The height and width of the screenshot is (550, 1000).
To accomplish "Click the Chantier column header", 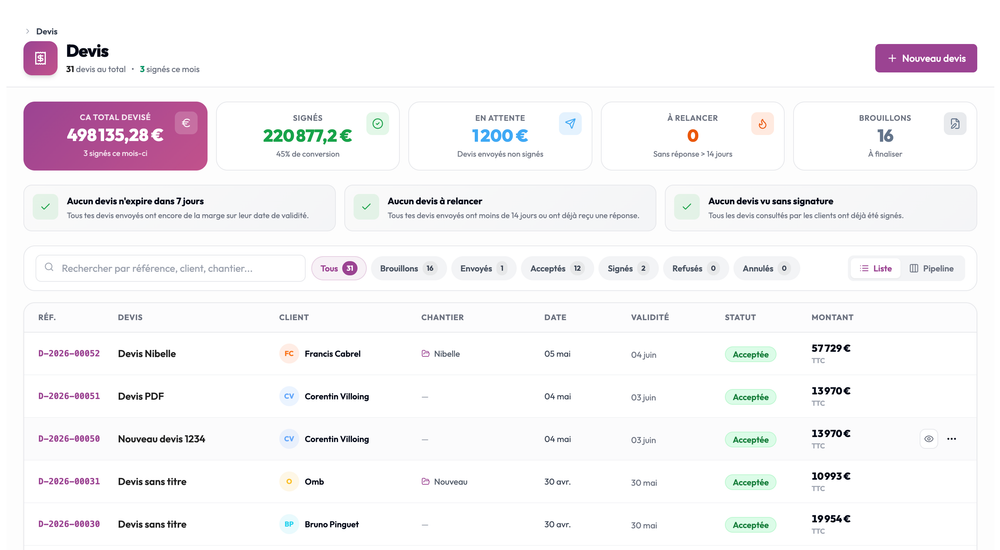I will click(x=442, y=317).
